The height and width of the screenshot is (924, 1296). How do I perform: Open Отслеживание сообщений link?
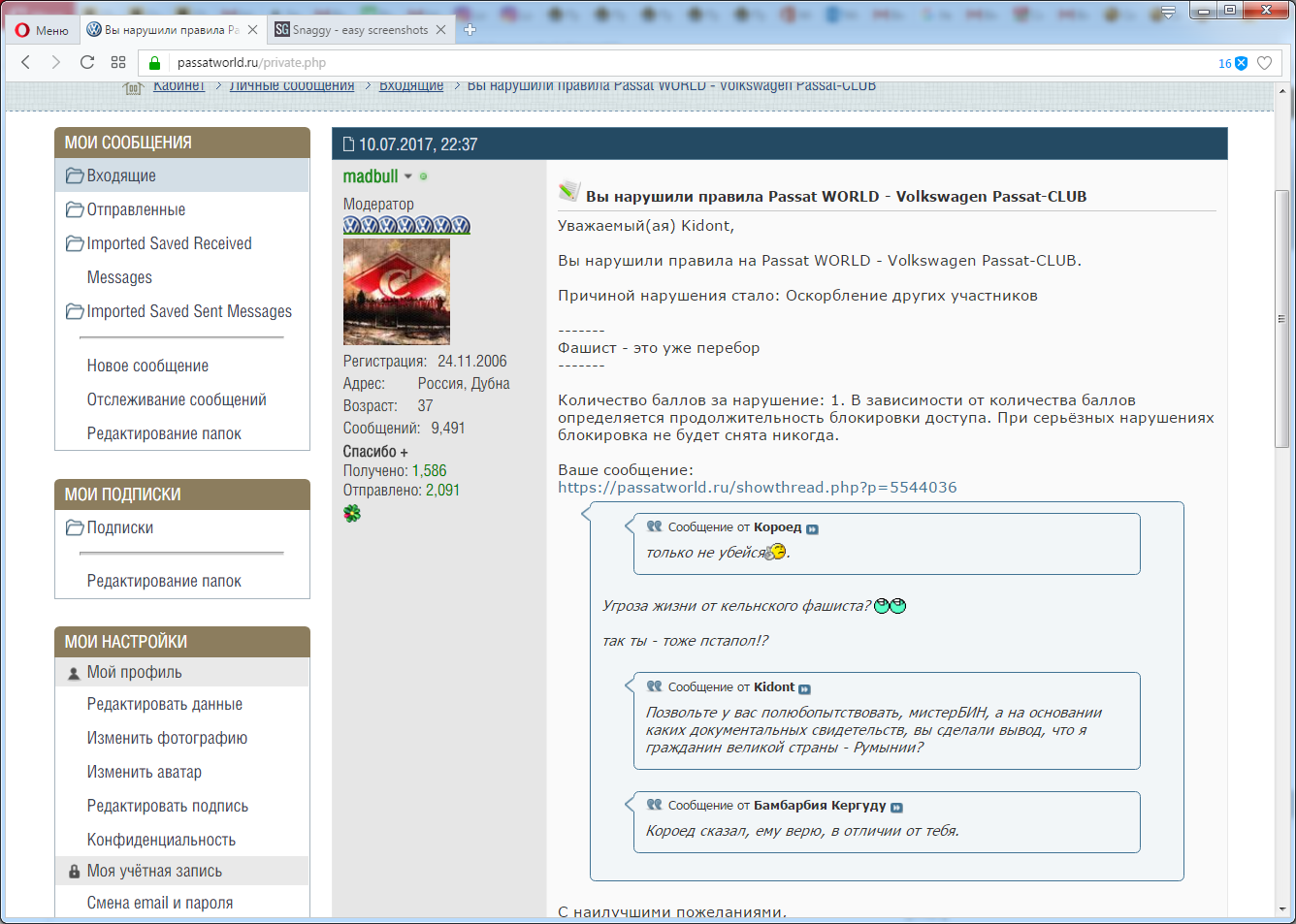coord(177,399)
